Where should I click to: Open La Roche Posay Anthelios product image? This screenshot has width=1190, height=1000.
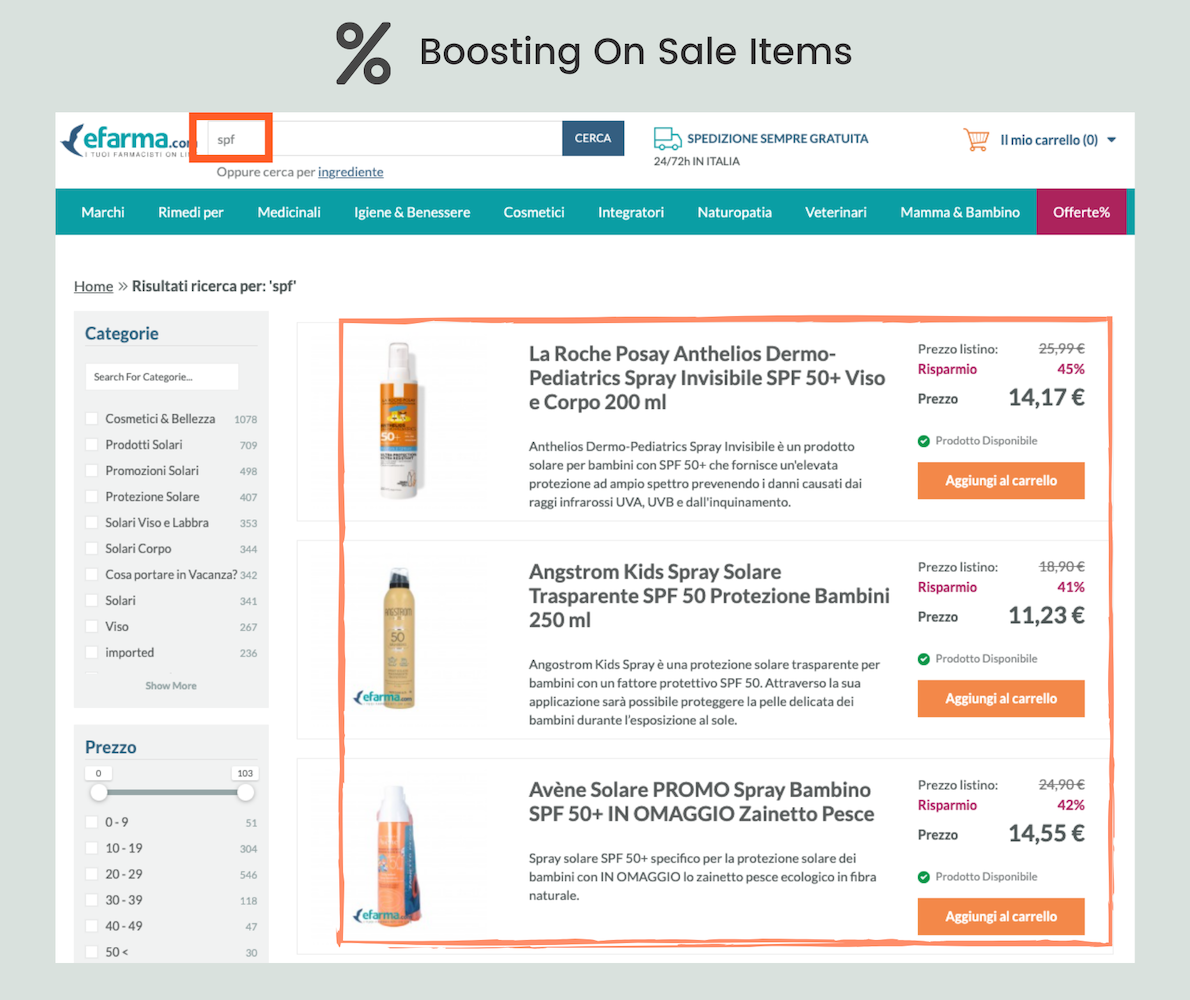[399, 420]
